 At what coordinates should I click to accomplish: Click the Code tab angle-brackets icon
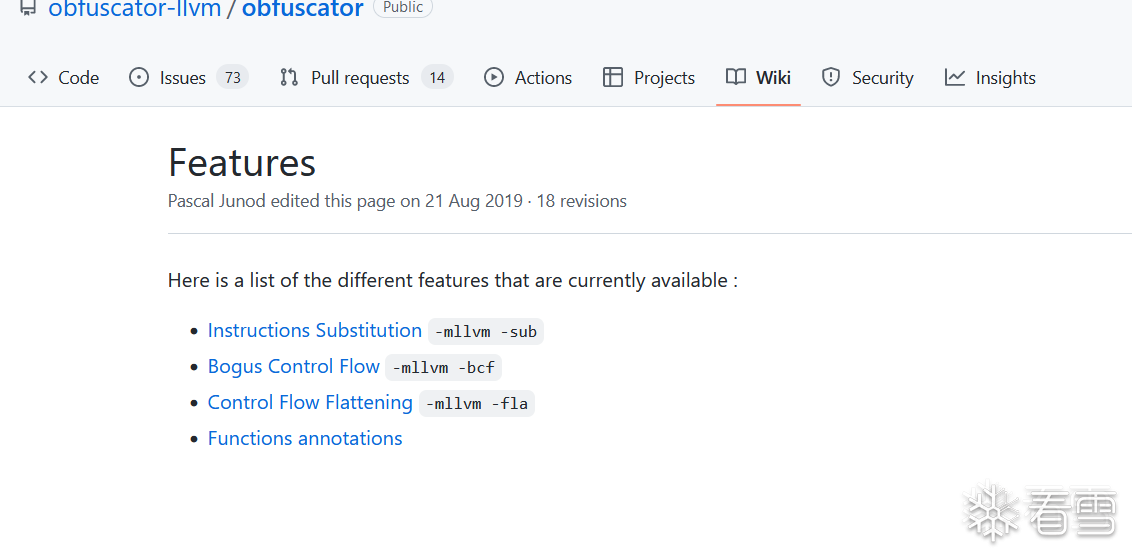(38, 78)
